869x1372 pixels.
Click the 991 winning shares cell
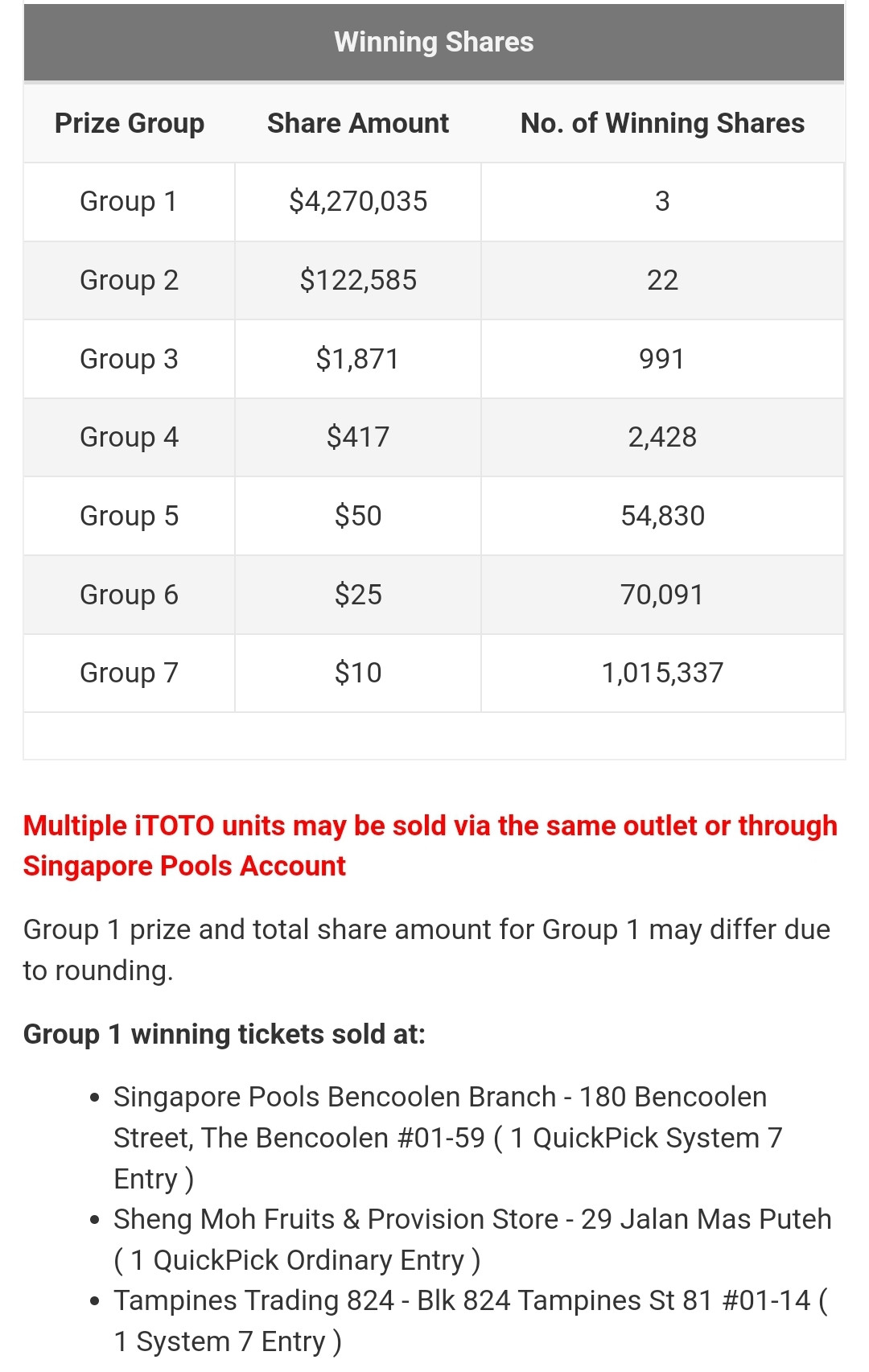click(662, 359)
